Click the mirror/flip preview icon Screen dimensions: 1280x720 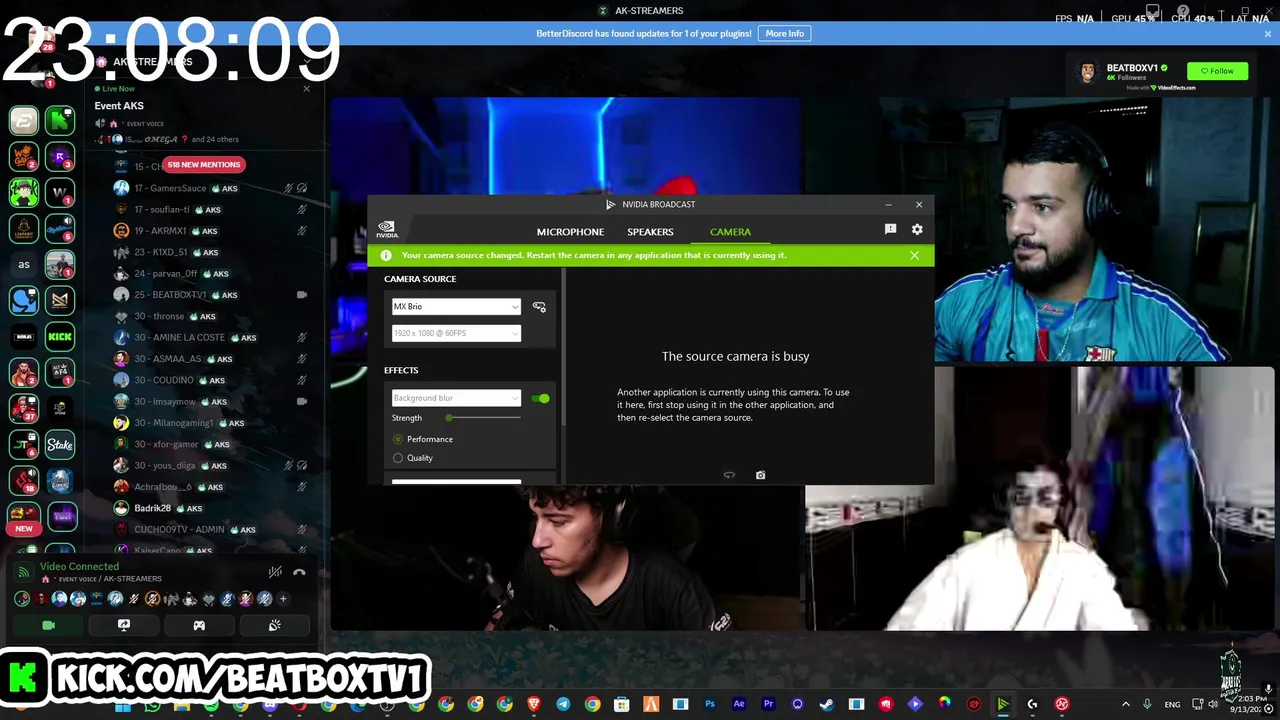(x=729, y=475)
